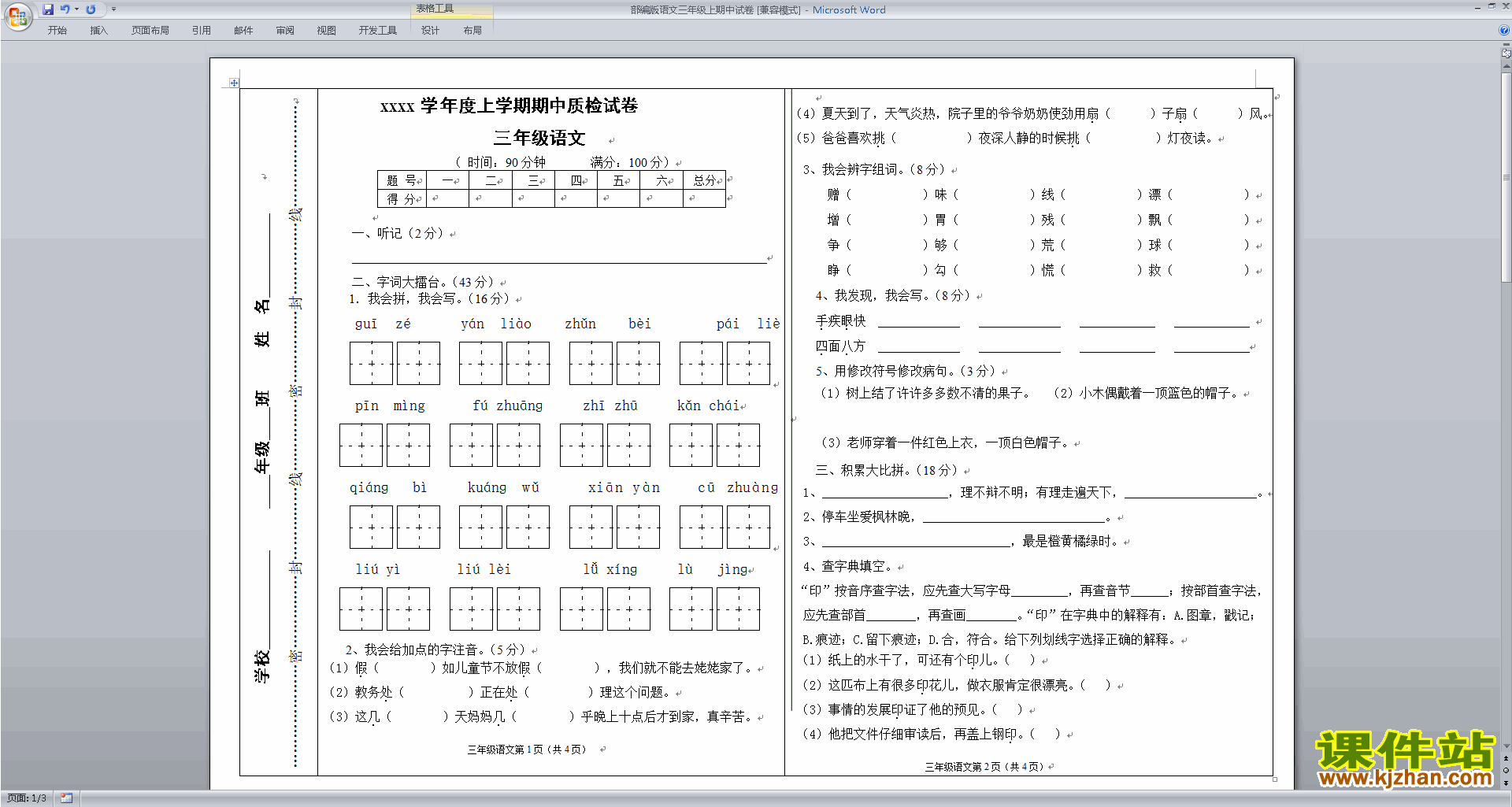The width and height of the screenshot is (1512, 807).
Task: Click the footer 三年级语文第2页（共4页）
Action: (984, 766)
